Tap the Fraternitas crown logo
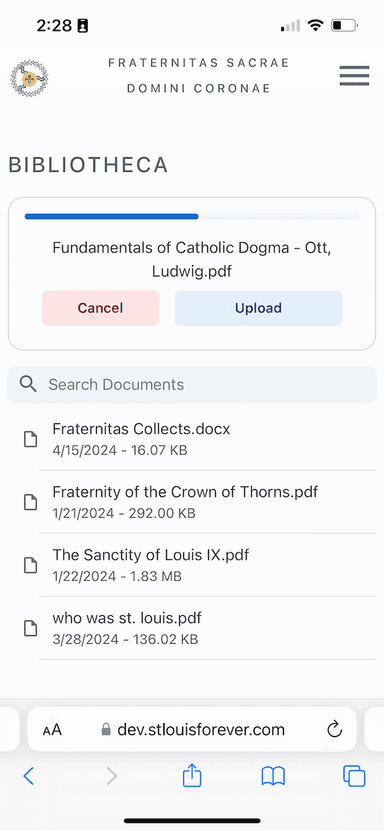 (x=29, y=78)
